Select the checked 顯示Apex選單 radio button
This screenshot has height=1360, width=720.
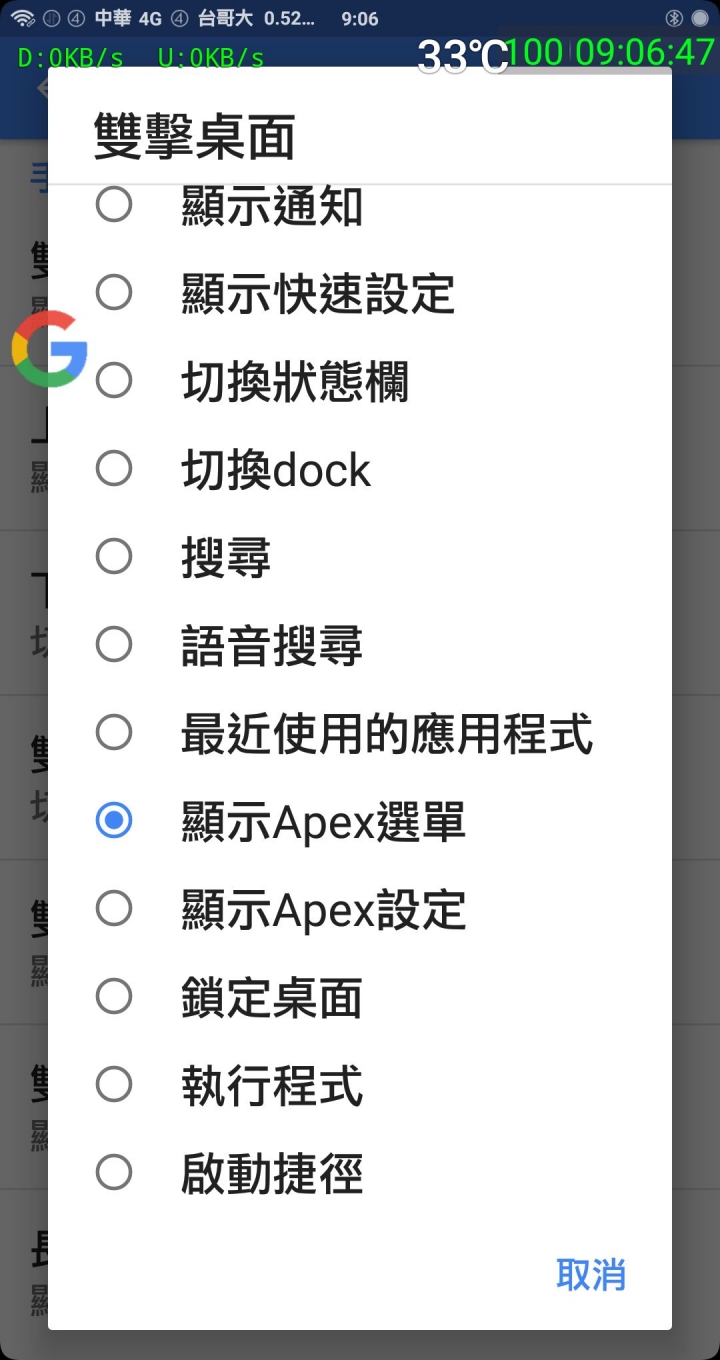(114, 821)
